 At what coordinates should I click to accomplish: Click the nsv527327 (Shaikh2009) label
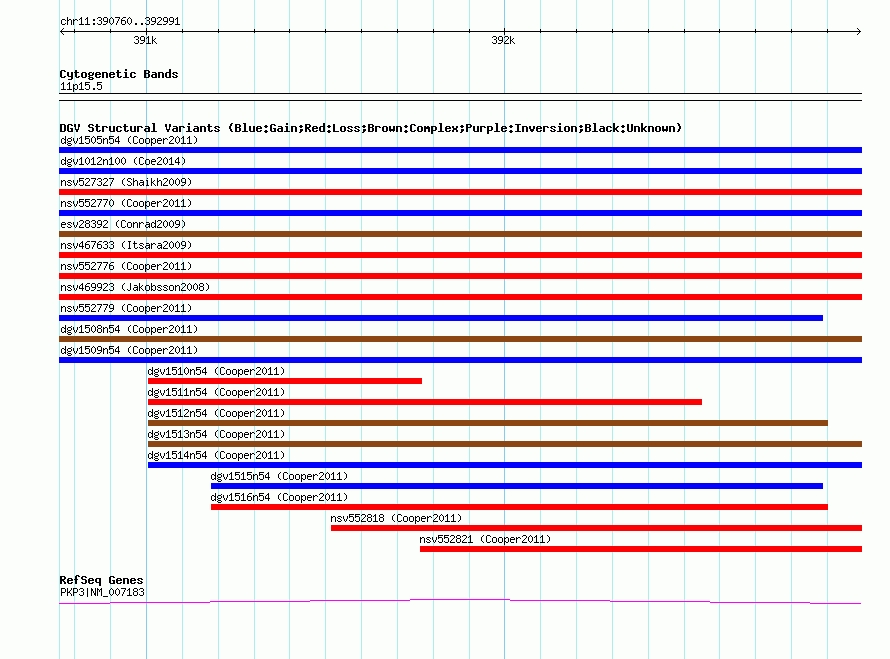(126, 182)
